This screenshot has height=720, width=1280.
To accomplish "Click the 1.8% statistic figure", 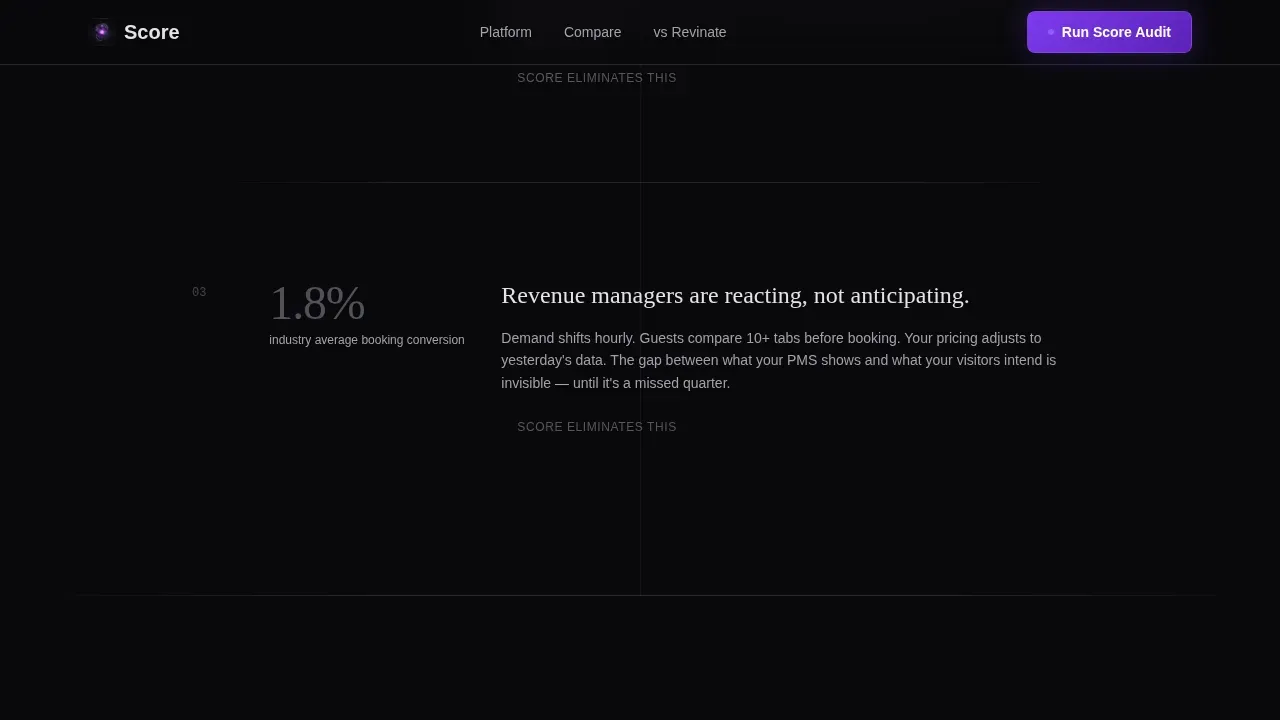I will pyautogui.click(x=317, y=304).
